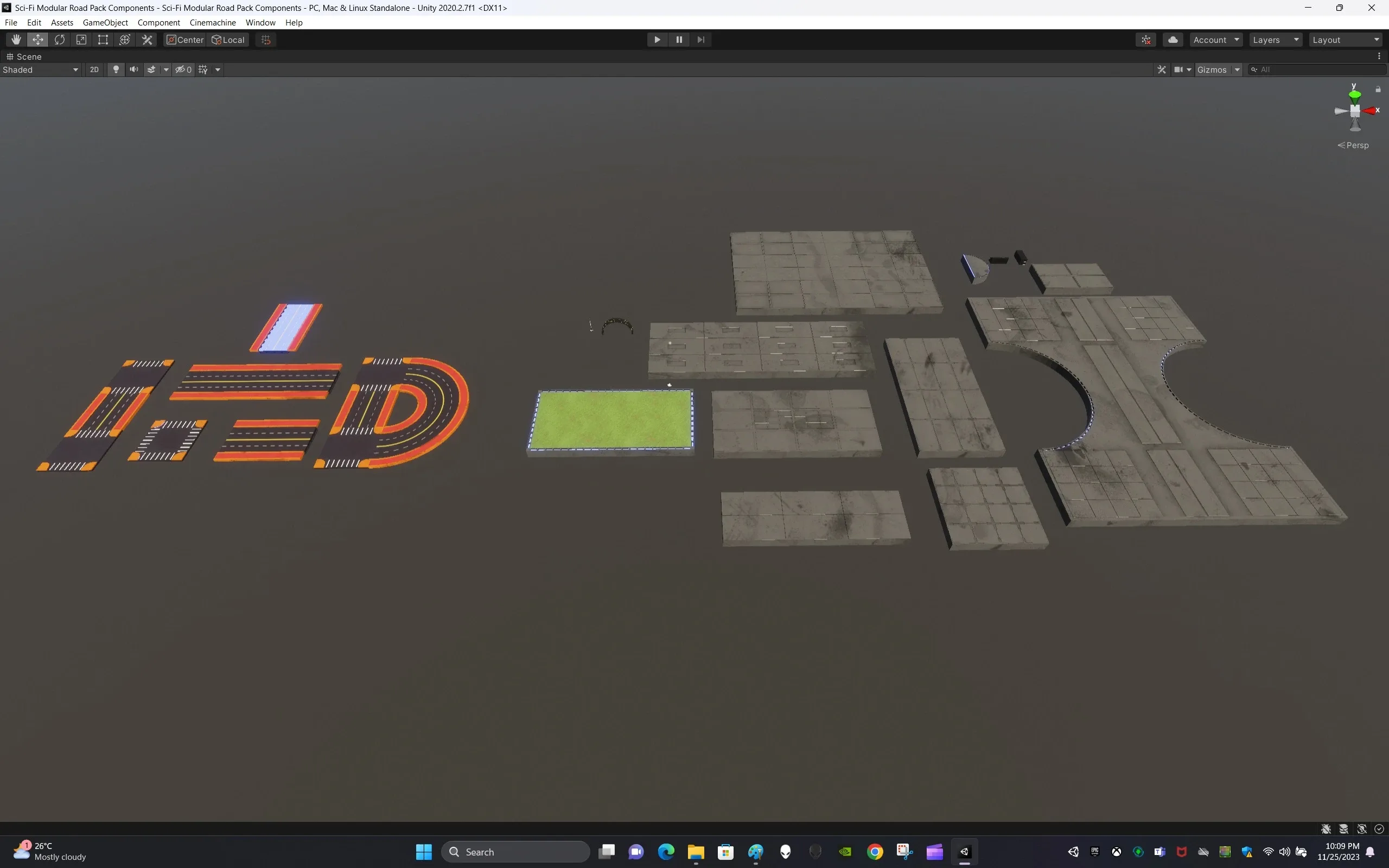Open Unity Cloud services via cloud icon
Screen dimensions: 1389x868
(x=1173, y=39)
